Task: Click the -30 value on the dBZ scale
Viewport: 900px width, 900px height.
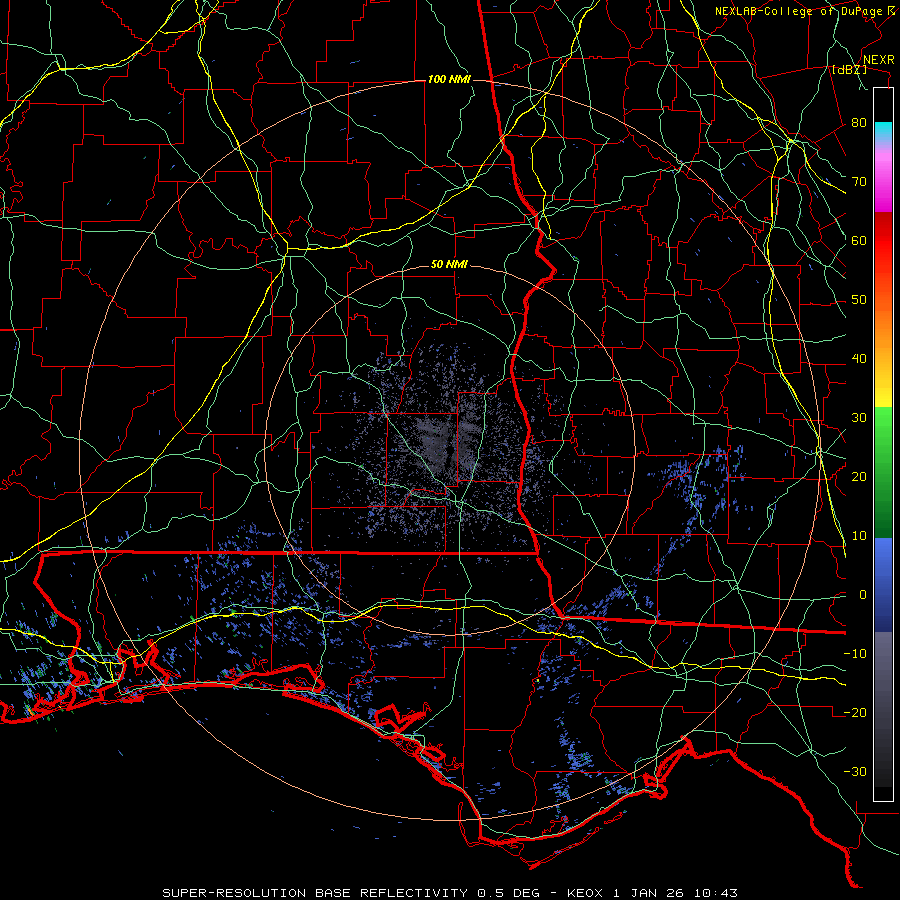Action: coord(855,772)
